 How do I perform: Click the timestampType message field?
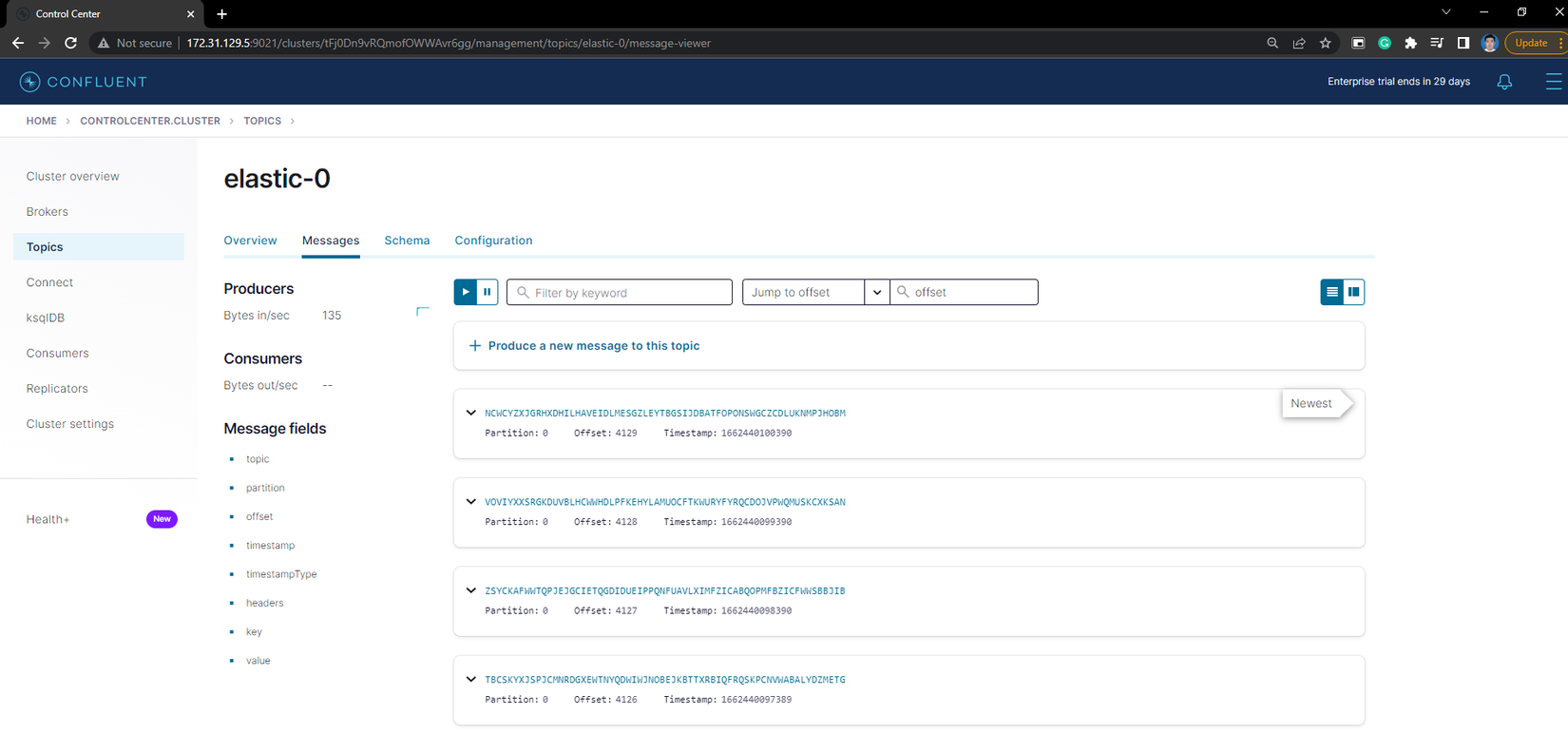click(281, 574)
